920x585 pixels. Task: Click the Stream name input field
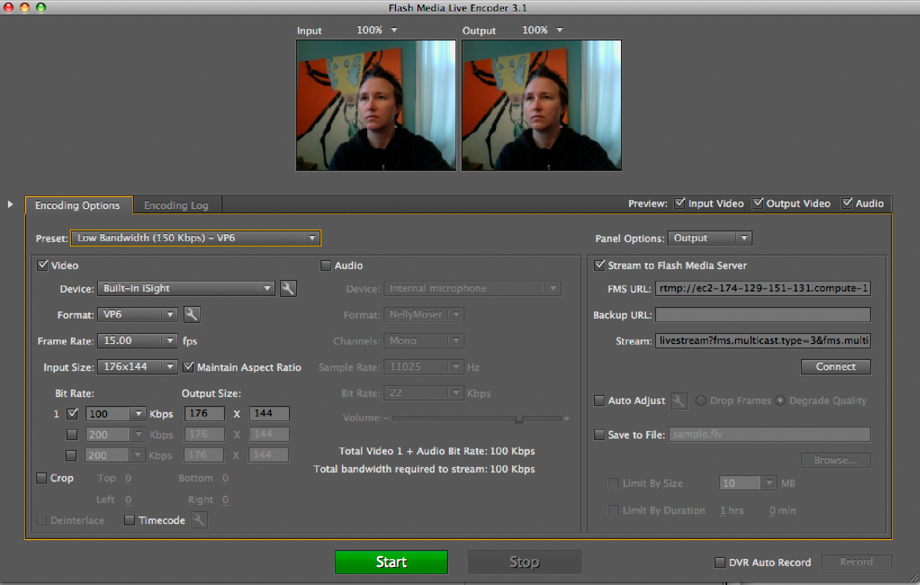pyautogui.click(x=763, y=341)
